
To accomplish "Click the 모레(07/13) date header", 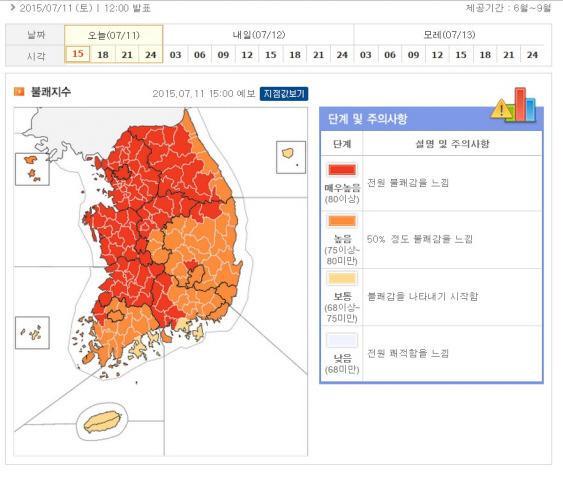I will pos(450,35).
